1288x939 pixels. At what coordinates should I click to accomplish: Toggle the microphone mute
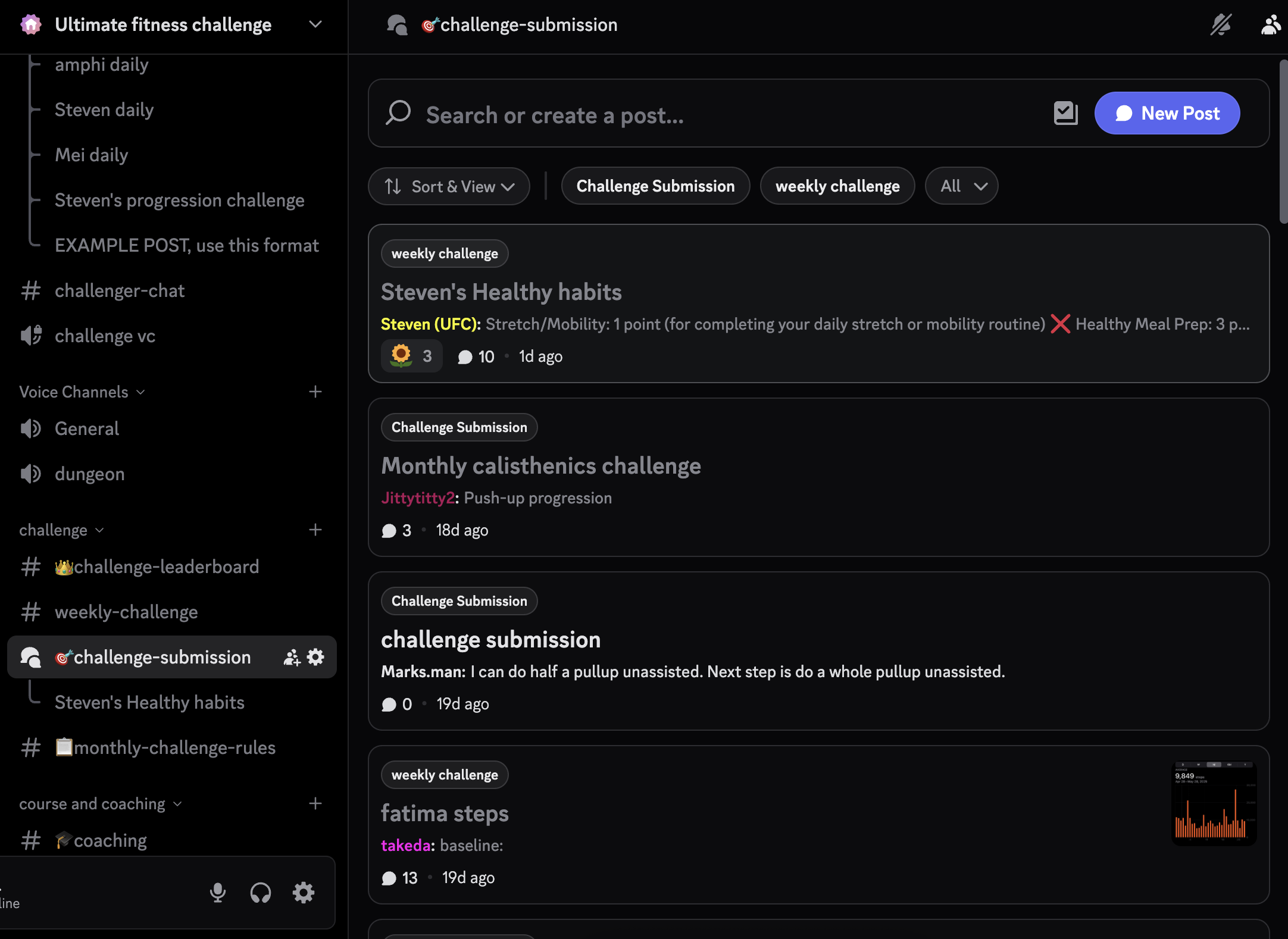(218, 893)
